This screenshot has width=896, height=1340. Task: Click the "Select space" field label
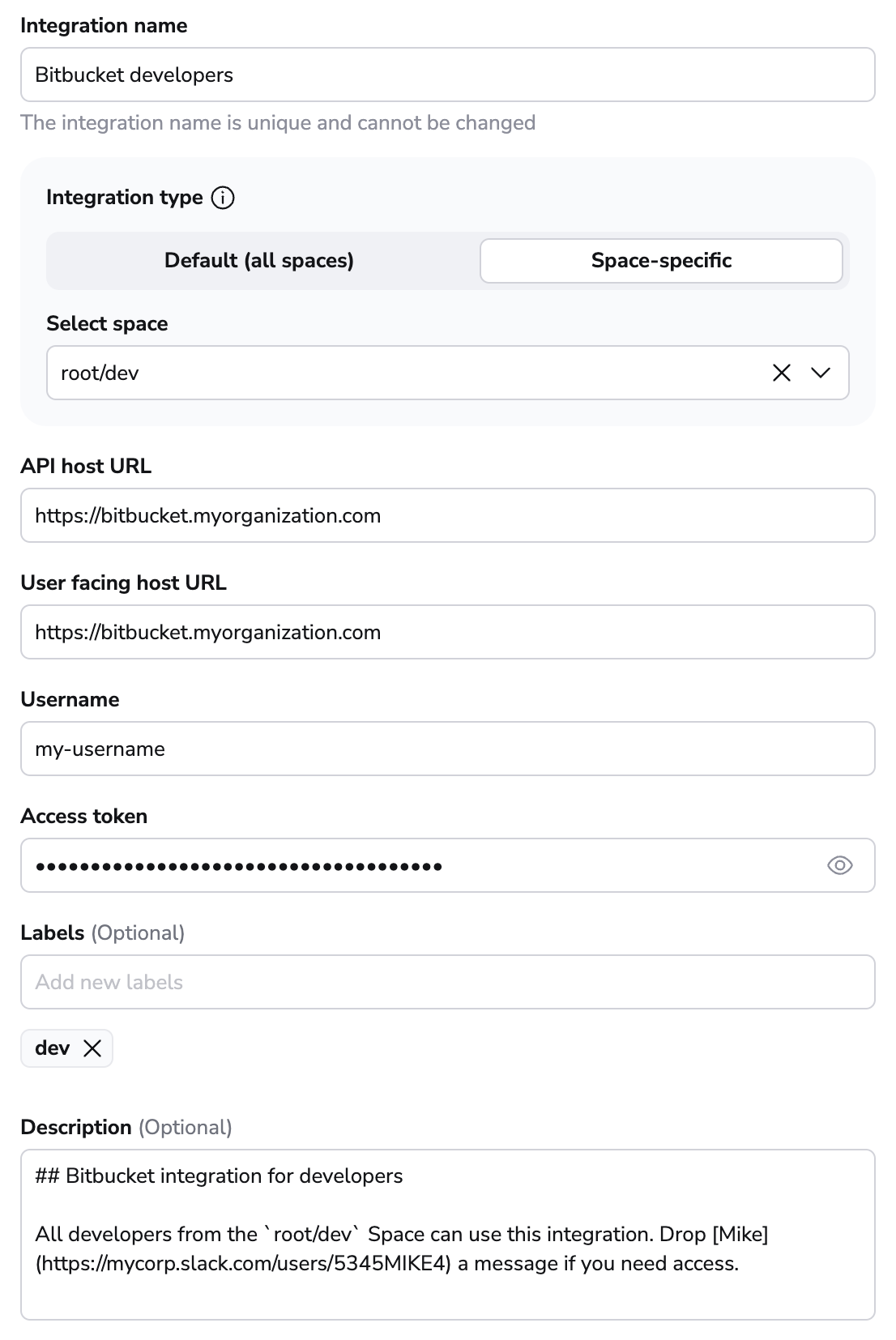click(x=107, y=323)
